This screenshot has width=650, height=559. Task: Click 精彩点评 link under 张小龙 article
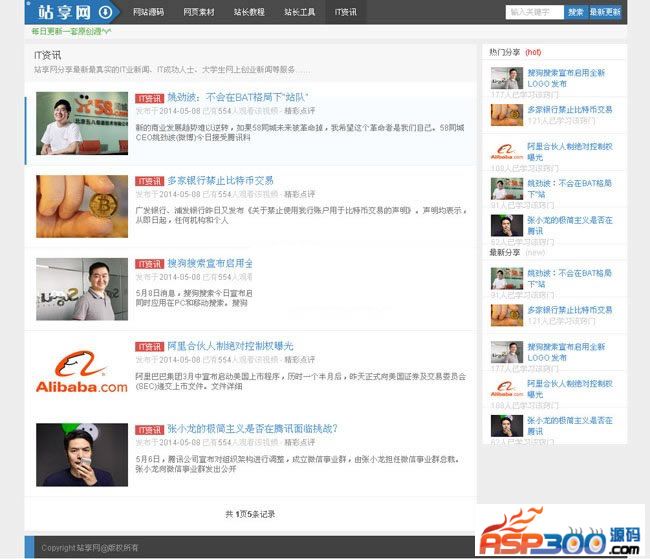300,442
